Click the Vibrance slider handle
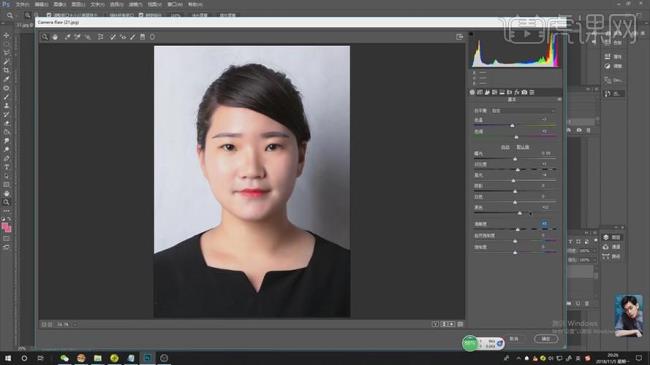Image resolution: width=650 pixels, height=365 pixels. click(515, 241)
